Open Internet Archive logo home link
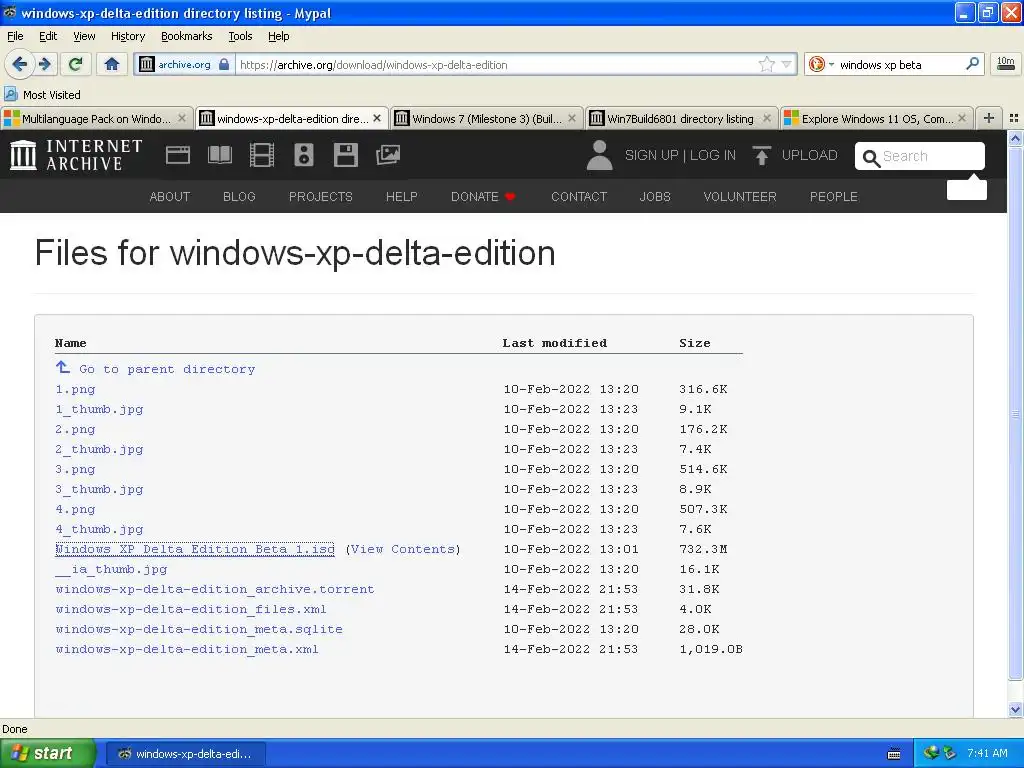The width and height of the screenshot is (1024, 768). click(x=76, y=155)
